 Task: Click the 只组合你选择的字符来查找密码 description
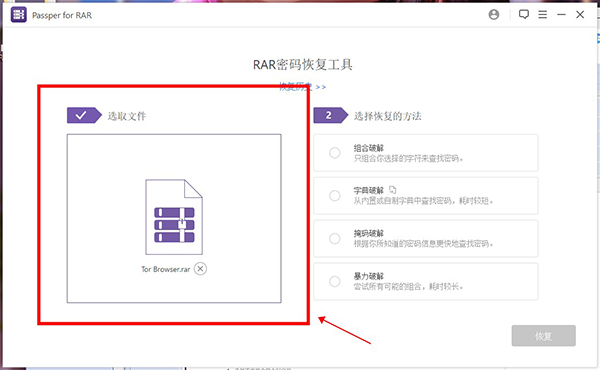tap(408, 158)
